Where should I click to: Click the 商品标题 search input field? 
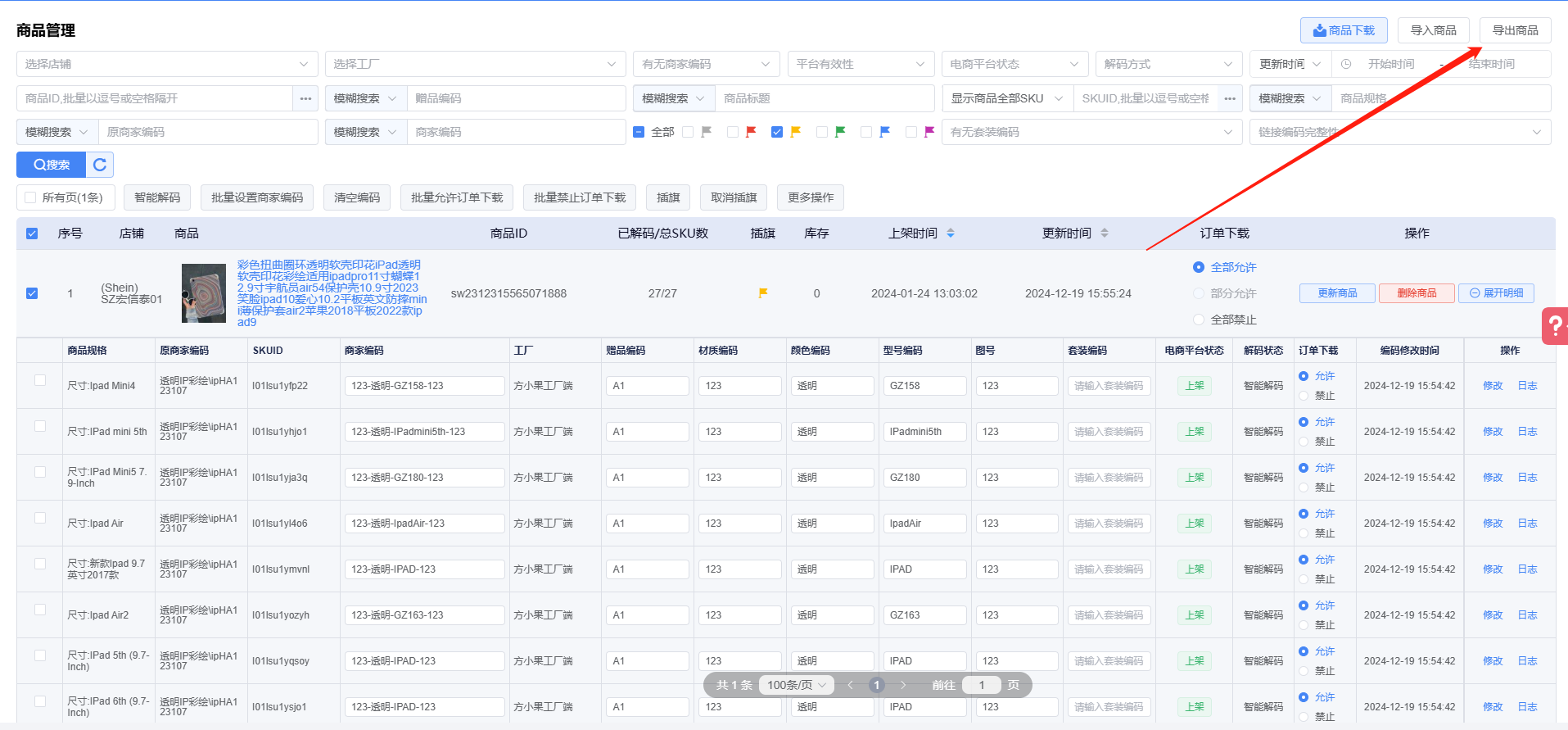pos(824,98)
